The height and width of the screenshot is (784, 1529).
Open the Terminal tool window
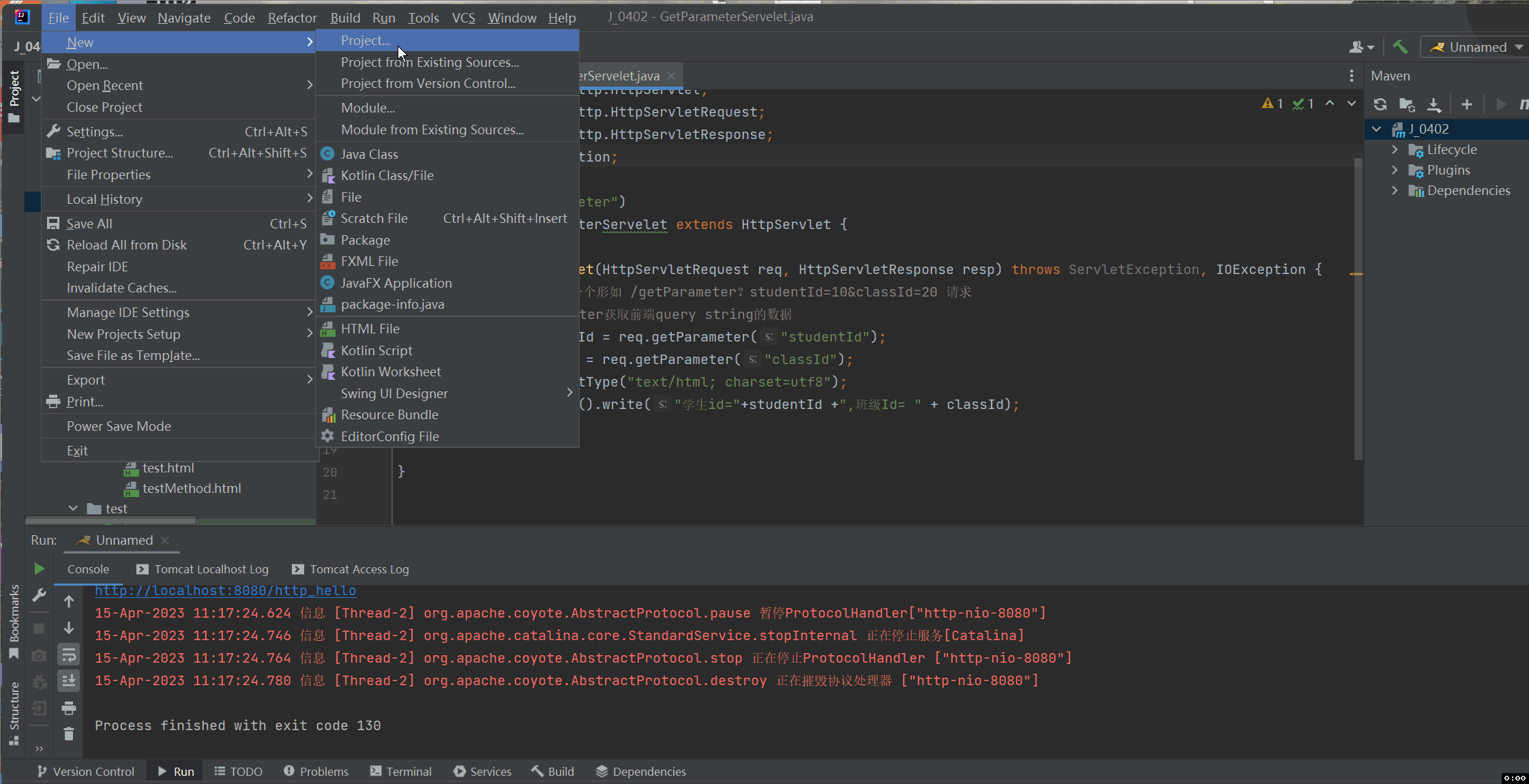(401, 771)
